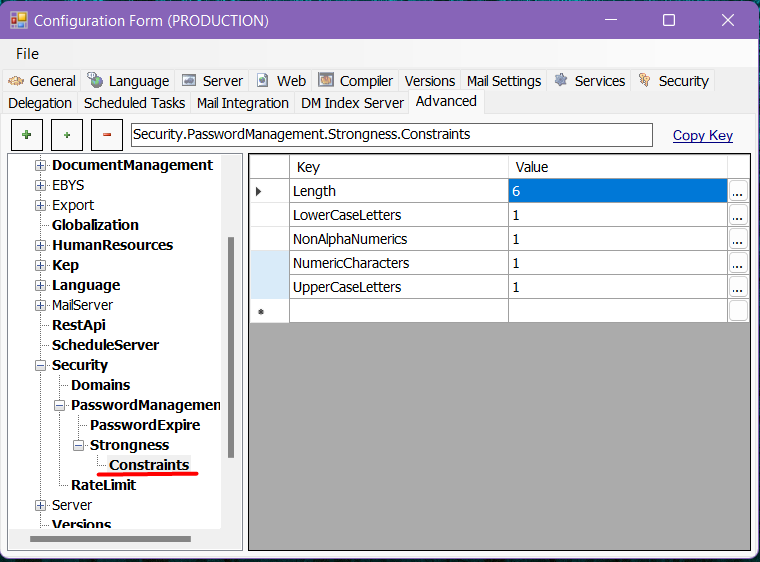The image size is (760, 562).
Task: Switch to the Mail Settings tab
Action: click(503, 81)
